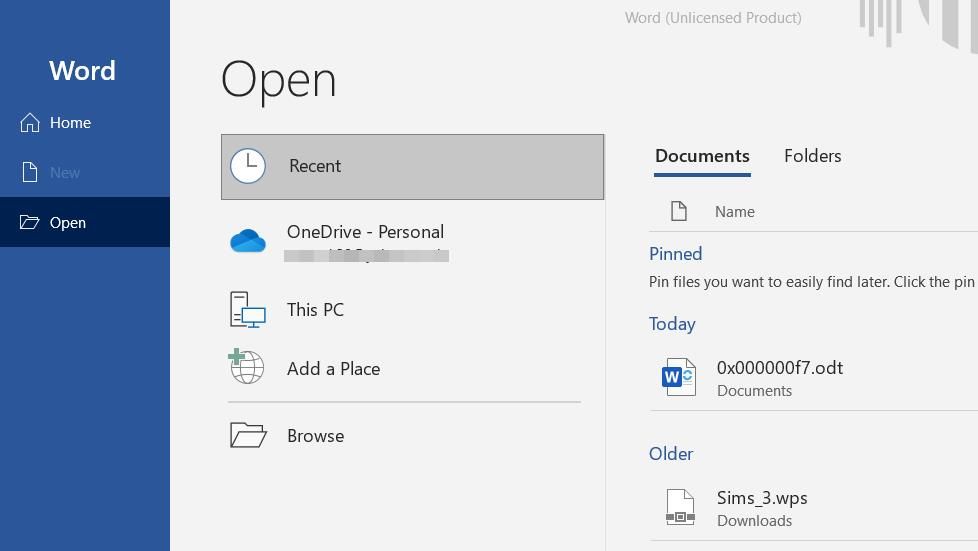The image size is (978, 551).
Task: Click the open folder icon beside Open
Action: pos(29,222)
